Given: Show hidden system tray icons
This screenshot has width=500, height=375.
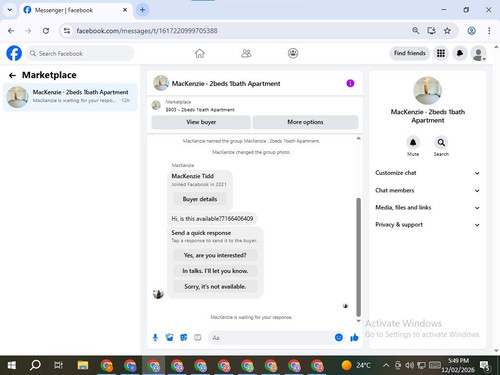Looking at the screenshot, I should click(x=386, y=365).
